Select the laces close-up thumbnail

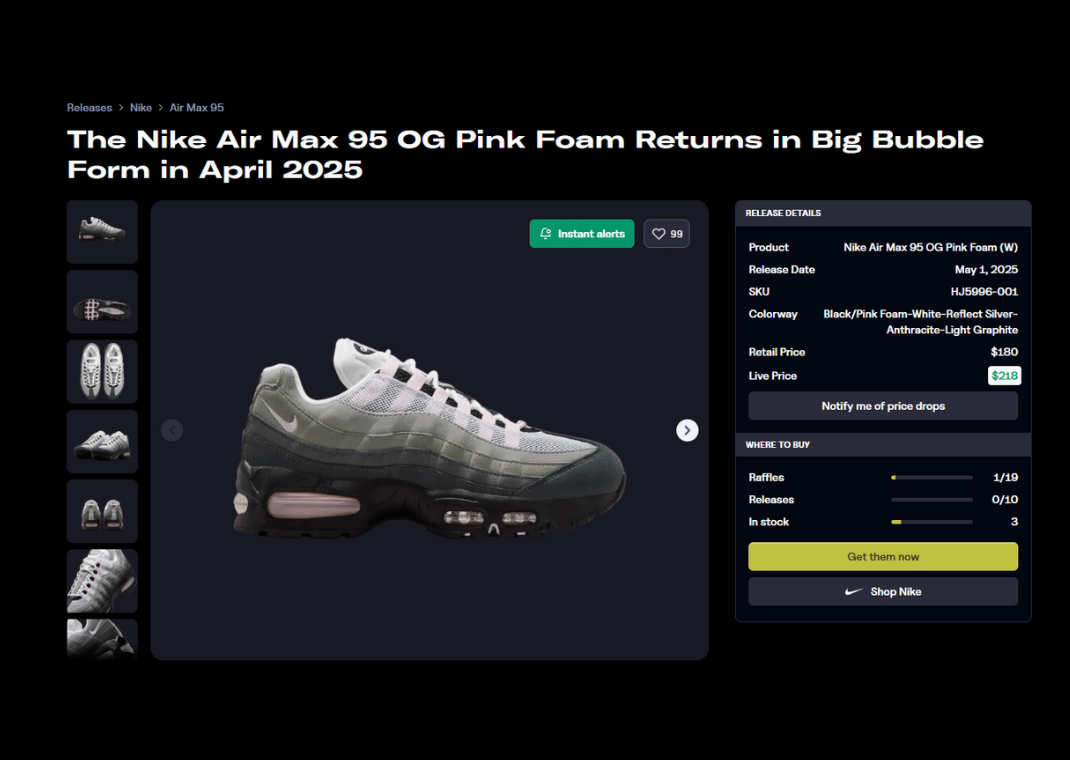[102, 581]
